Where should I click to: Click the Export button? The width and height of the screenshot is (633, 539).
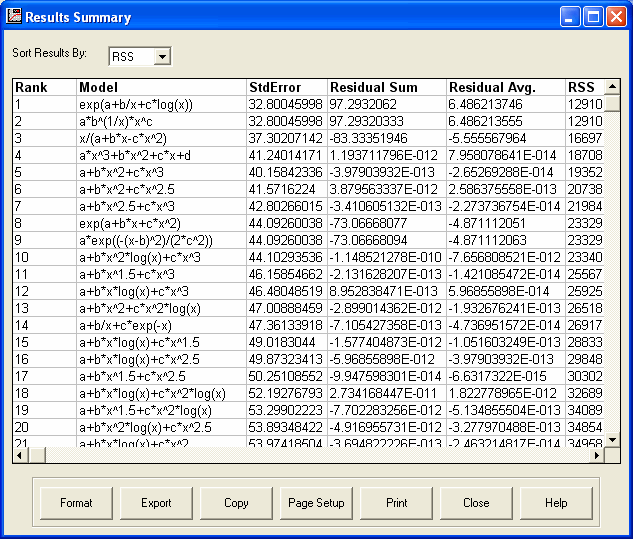[156, 503]
